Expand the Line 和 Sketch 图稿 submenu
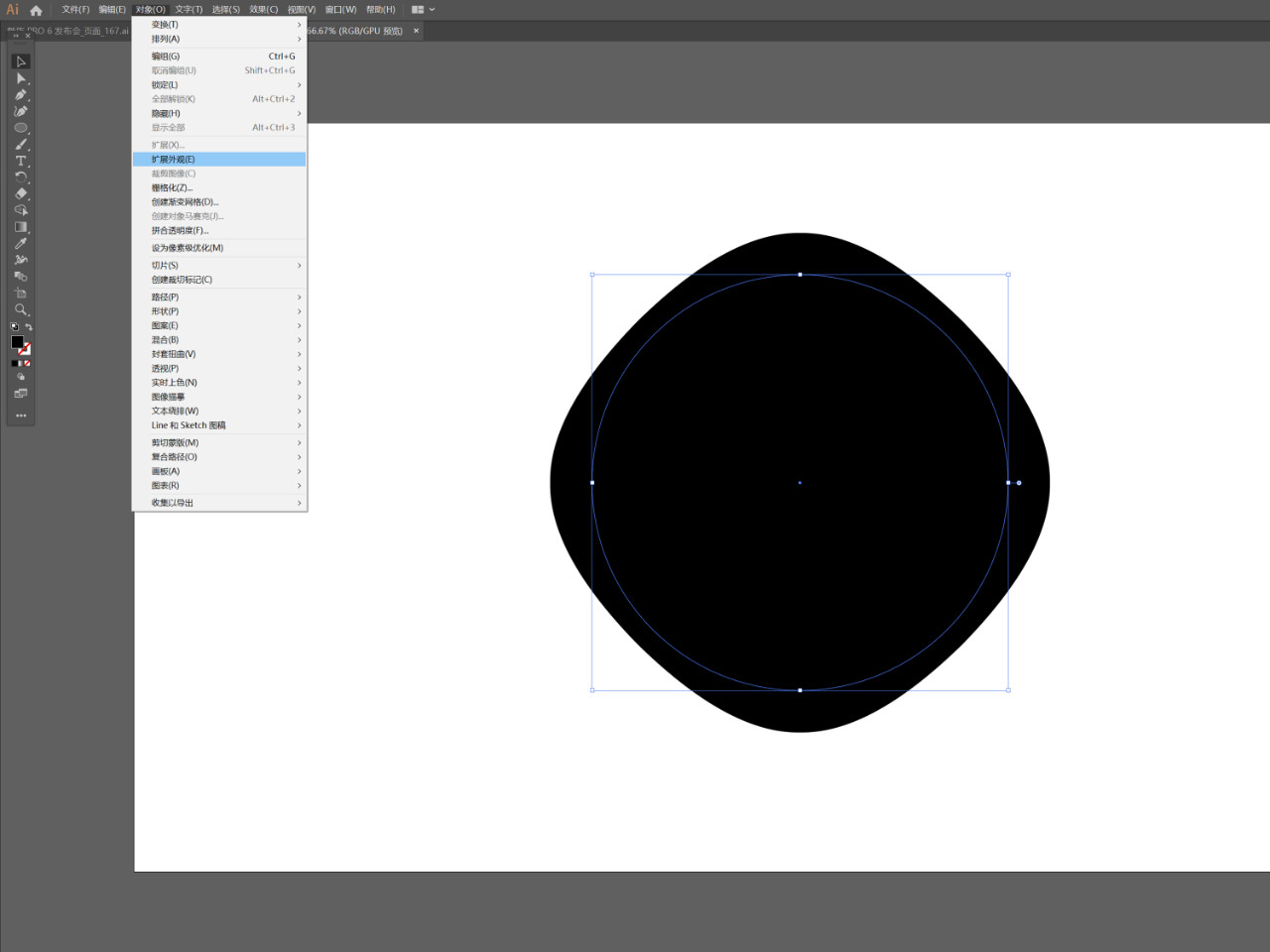Viewport: 1270px width, 952px height. click(x=219, y=424)
